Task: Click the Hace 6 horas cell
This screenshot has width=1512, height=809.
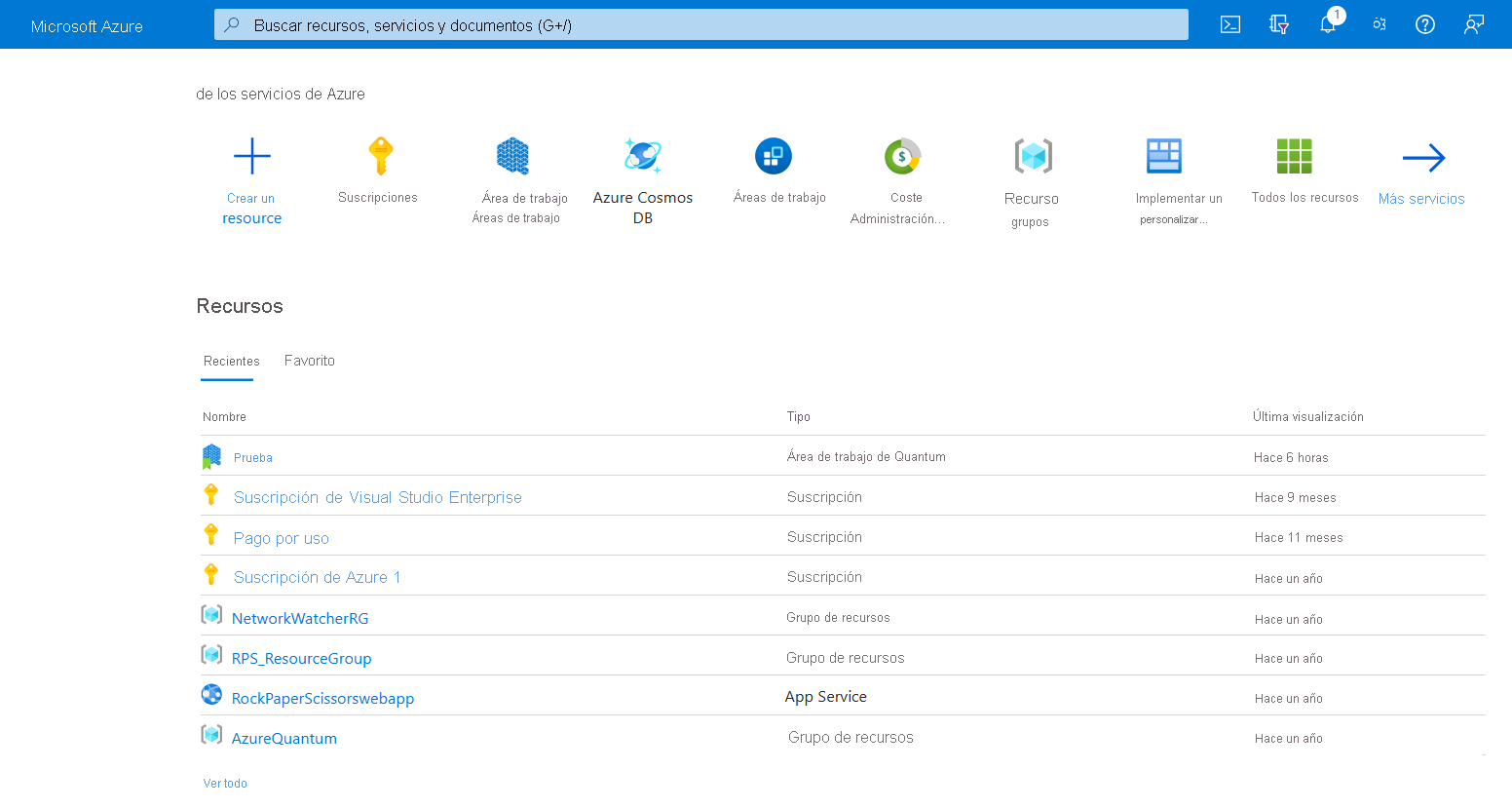Action: 1291,457
